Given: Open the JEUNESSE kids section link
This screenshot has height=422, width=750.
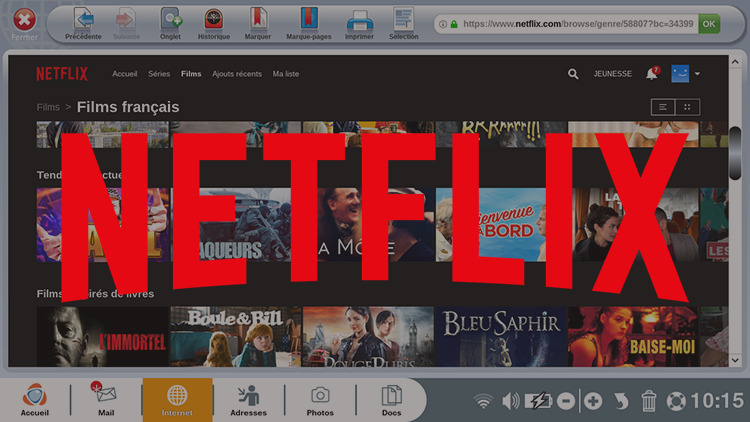Looking at the screenshot, I should coord(612,74).
